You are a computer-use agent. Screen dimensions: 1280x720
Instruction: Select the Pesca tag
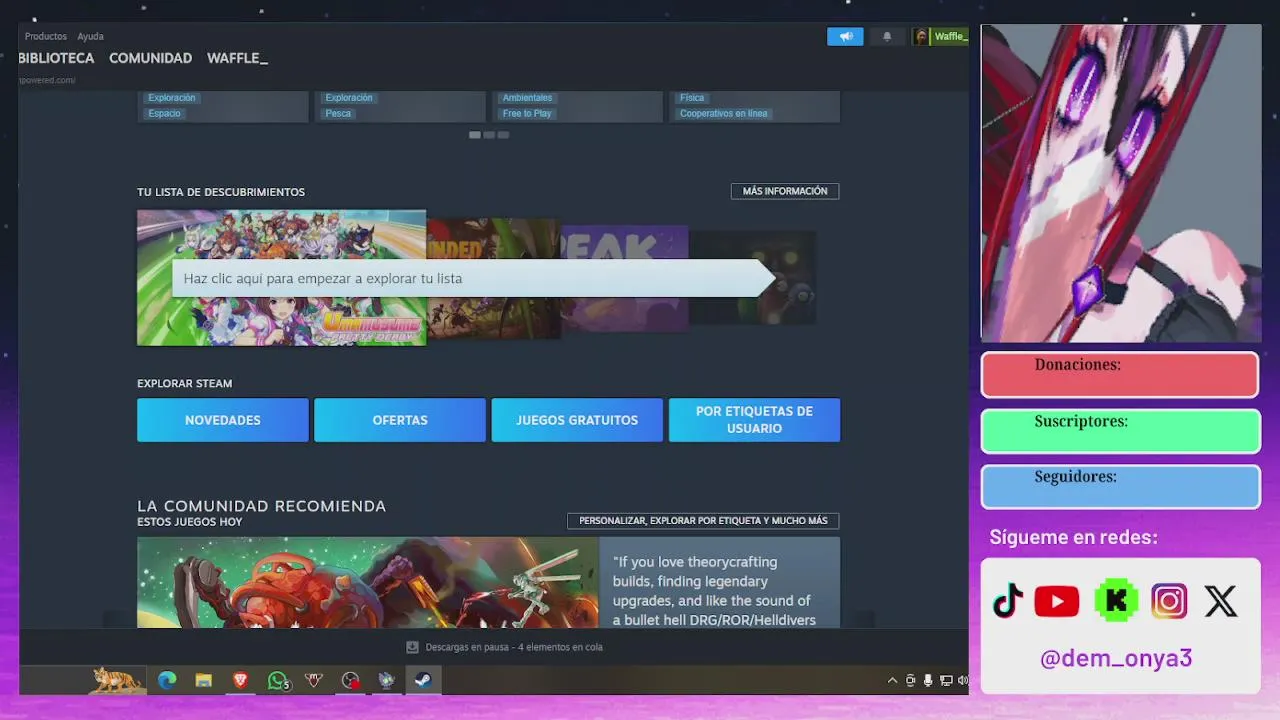pos(338,113)
